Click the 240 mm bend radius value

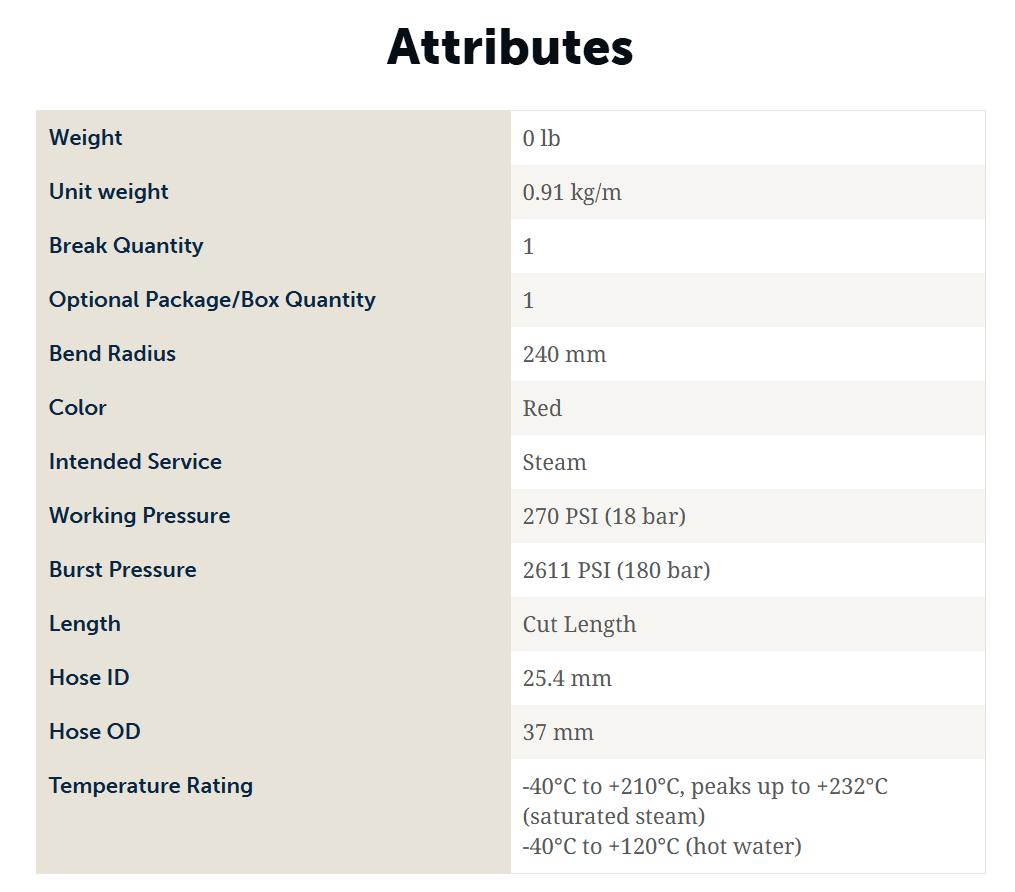point(564,354)
